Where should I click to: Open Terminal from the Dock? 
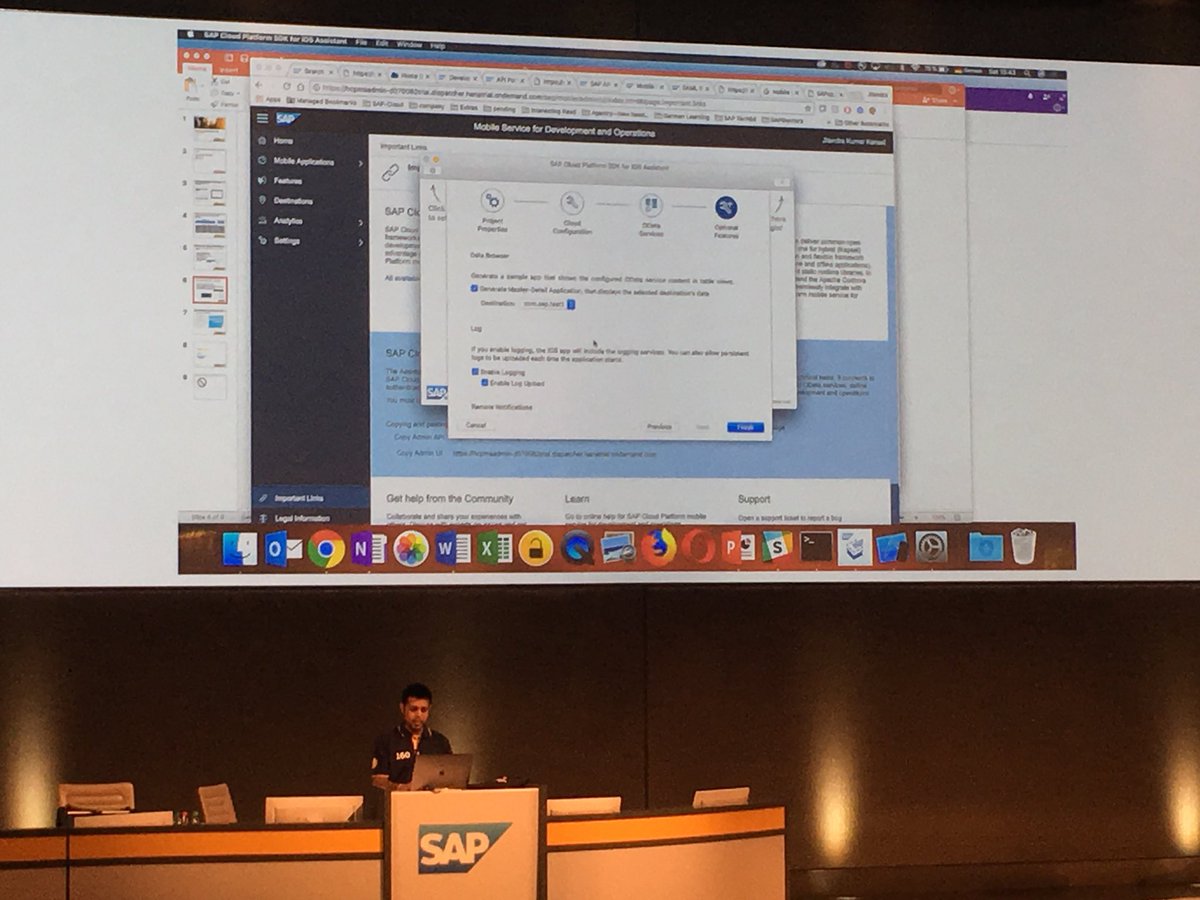[816, 547]
